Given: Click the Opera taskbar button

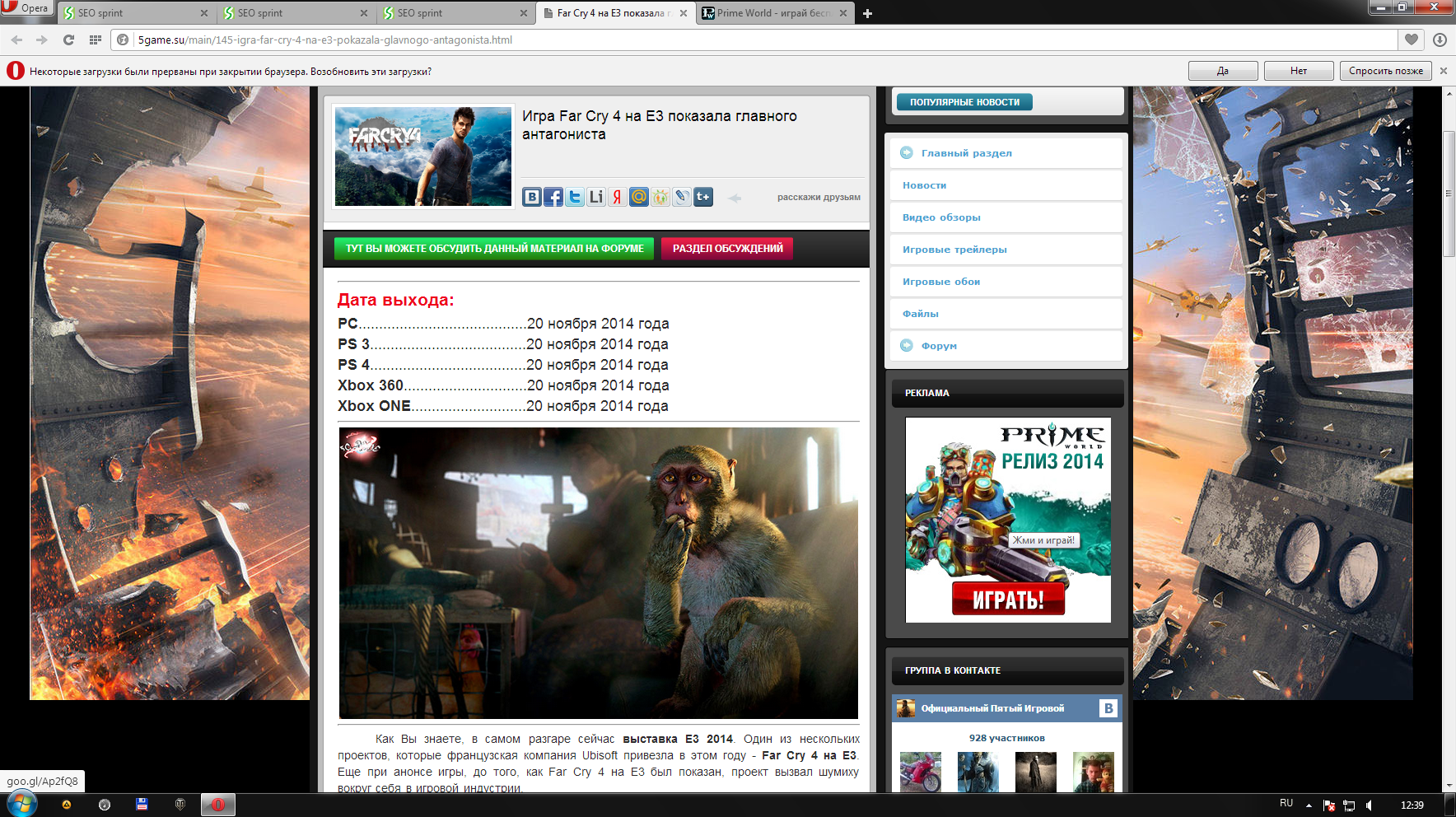Looking at the screenshot, I should pyautogui.click(x=218, y=805).
